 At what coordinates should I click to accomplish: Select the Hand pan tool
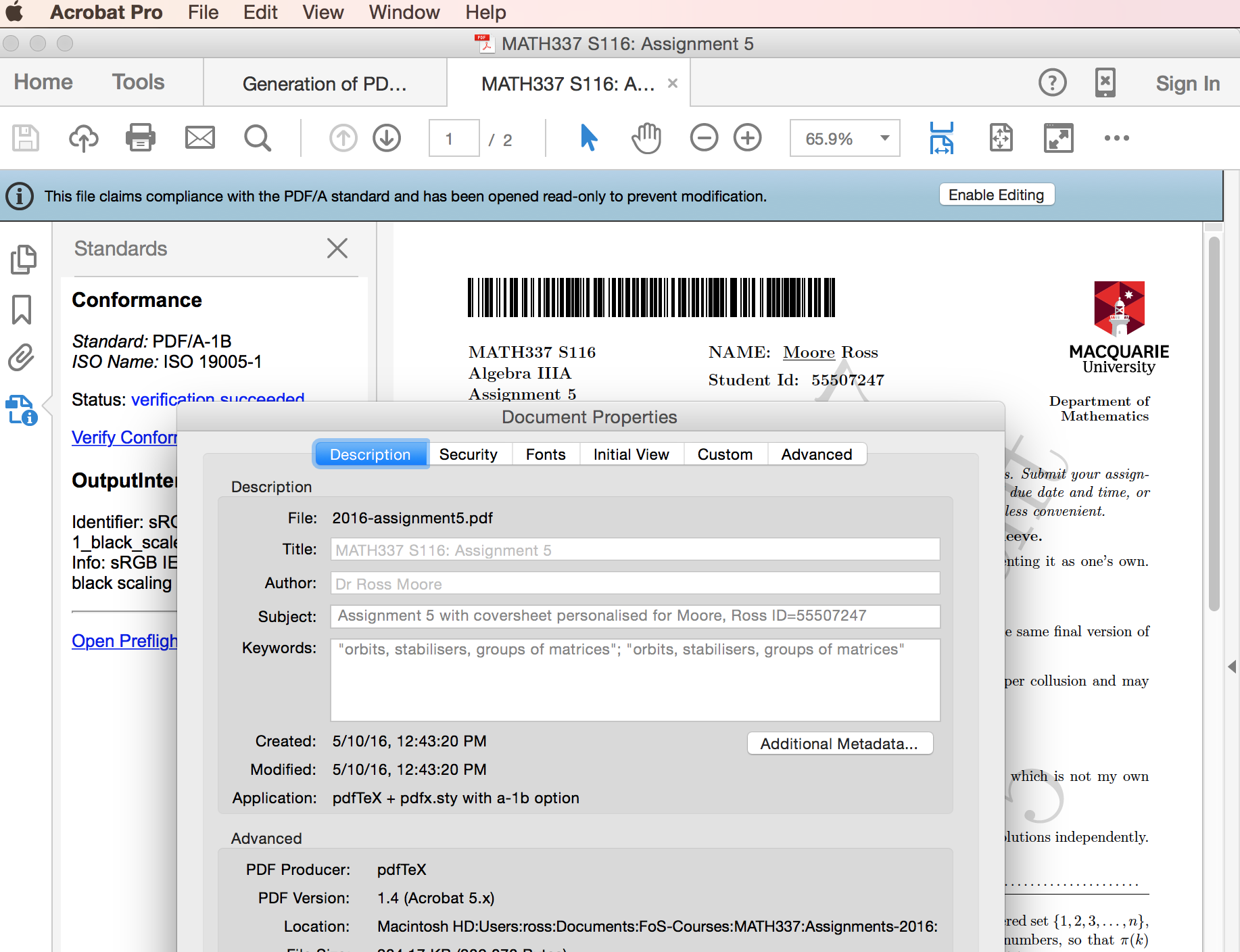tap(646, 138)
